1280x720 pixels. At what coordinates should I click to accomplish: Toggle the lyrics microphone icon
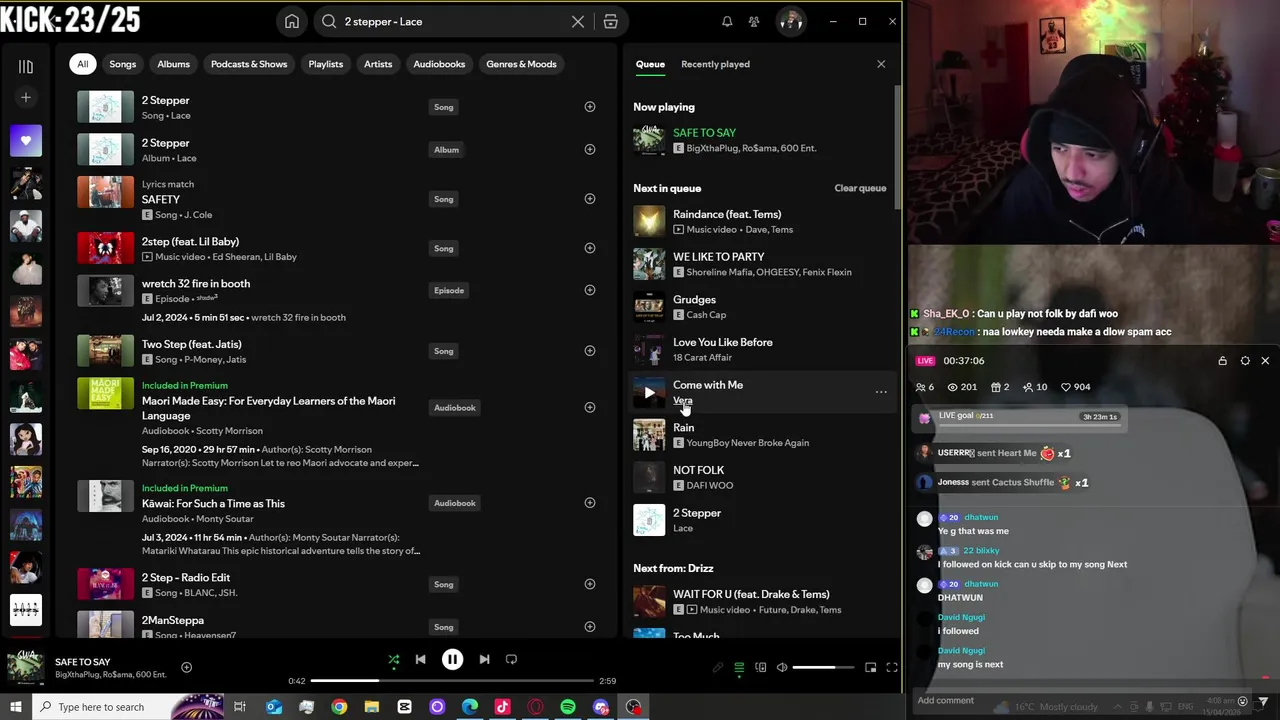coord(717,668)
